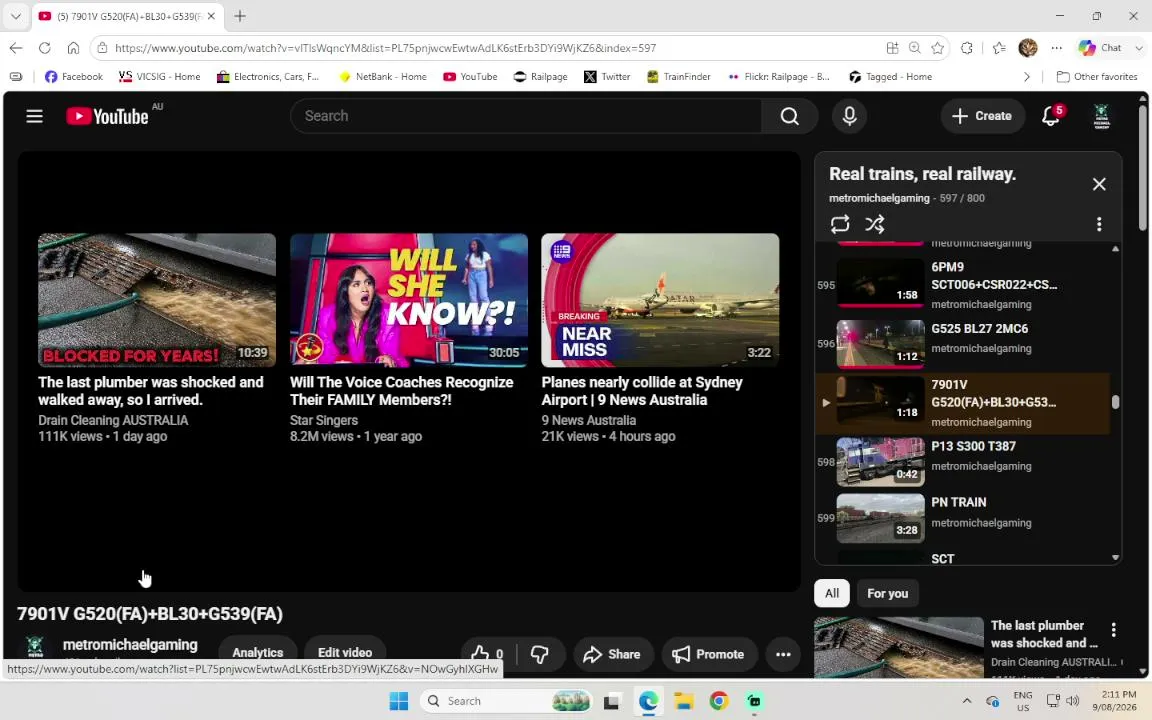Like the video with thumbs up

[x=487, y=654]
